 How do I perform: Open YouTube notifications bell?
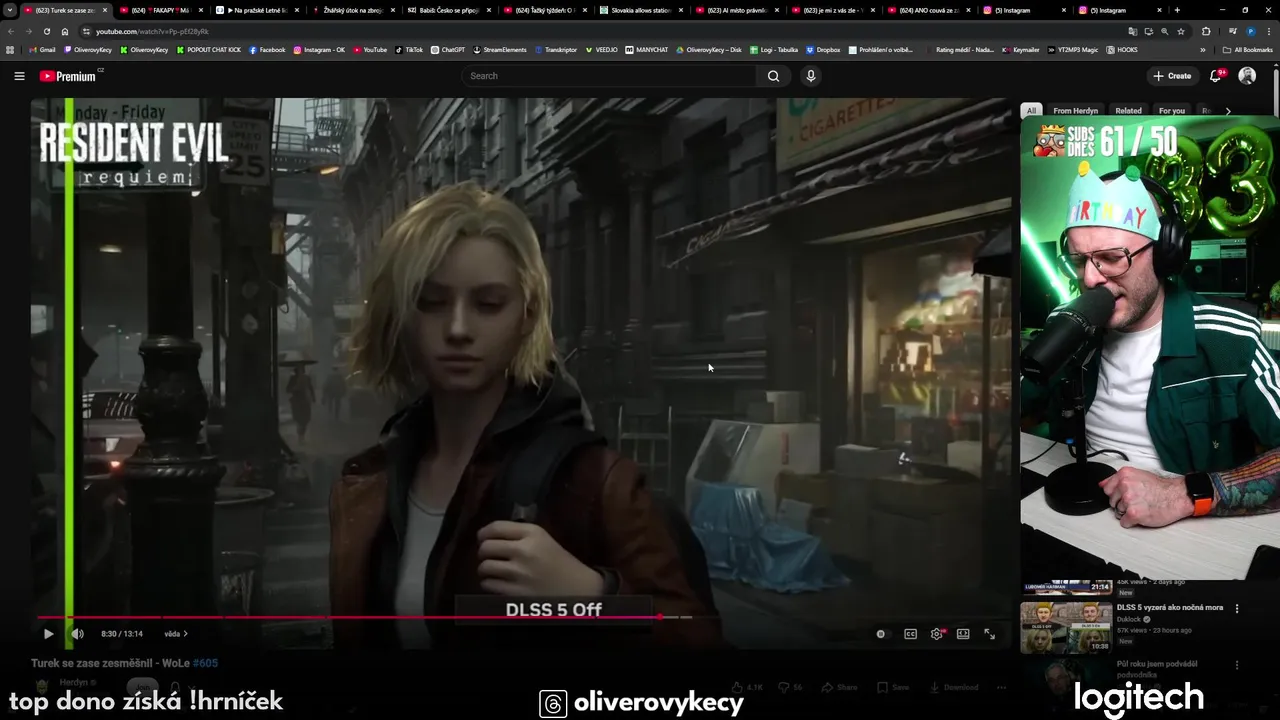(x=1216, y=76)
